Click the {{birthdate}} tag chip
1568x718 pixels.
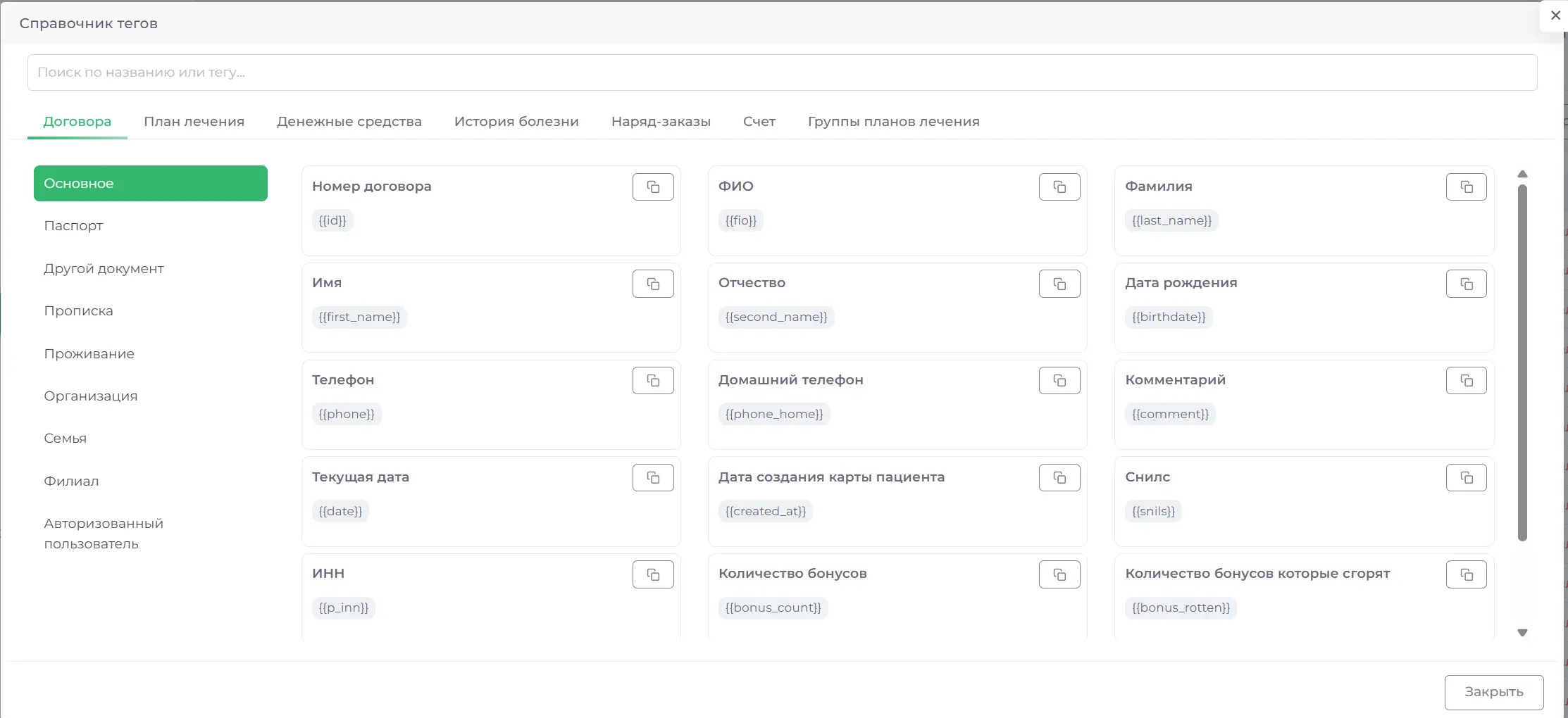(1168, 317)
